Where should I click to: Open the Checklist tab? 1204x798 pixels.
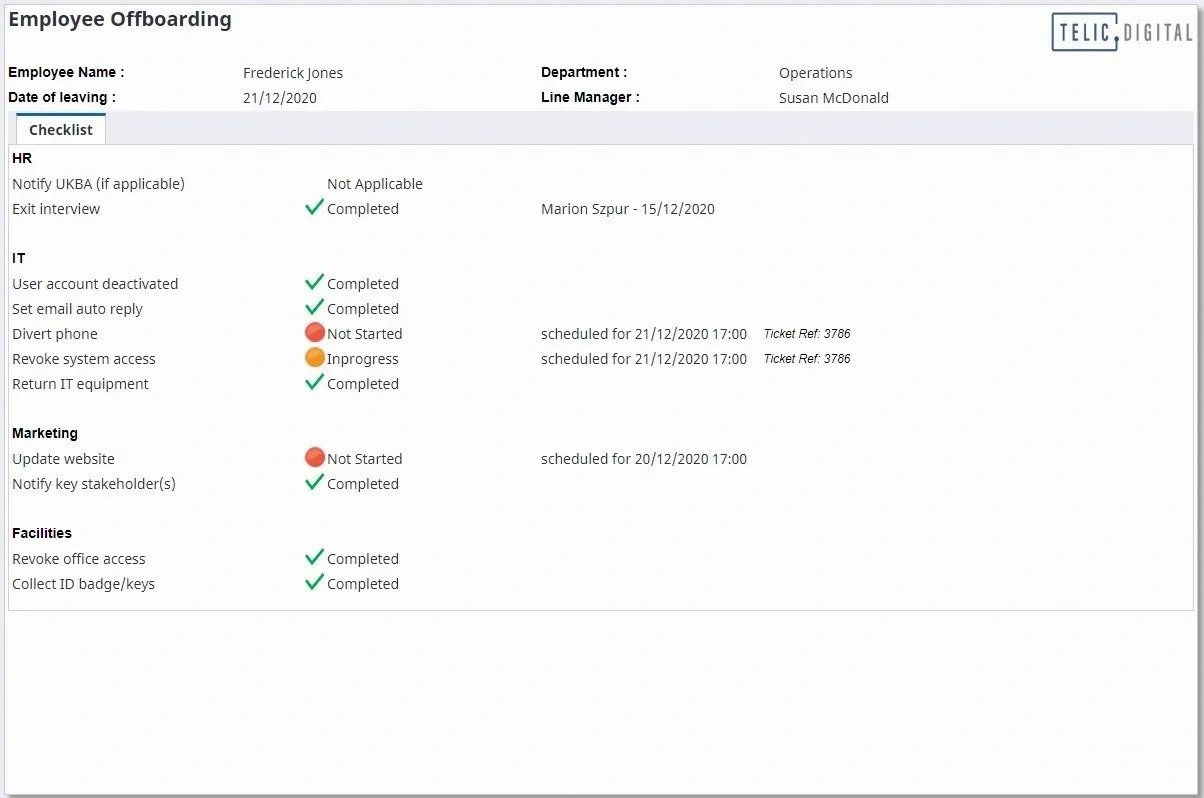[61, 130]
